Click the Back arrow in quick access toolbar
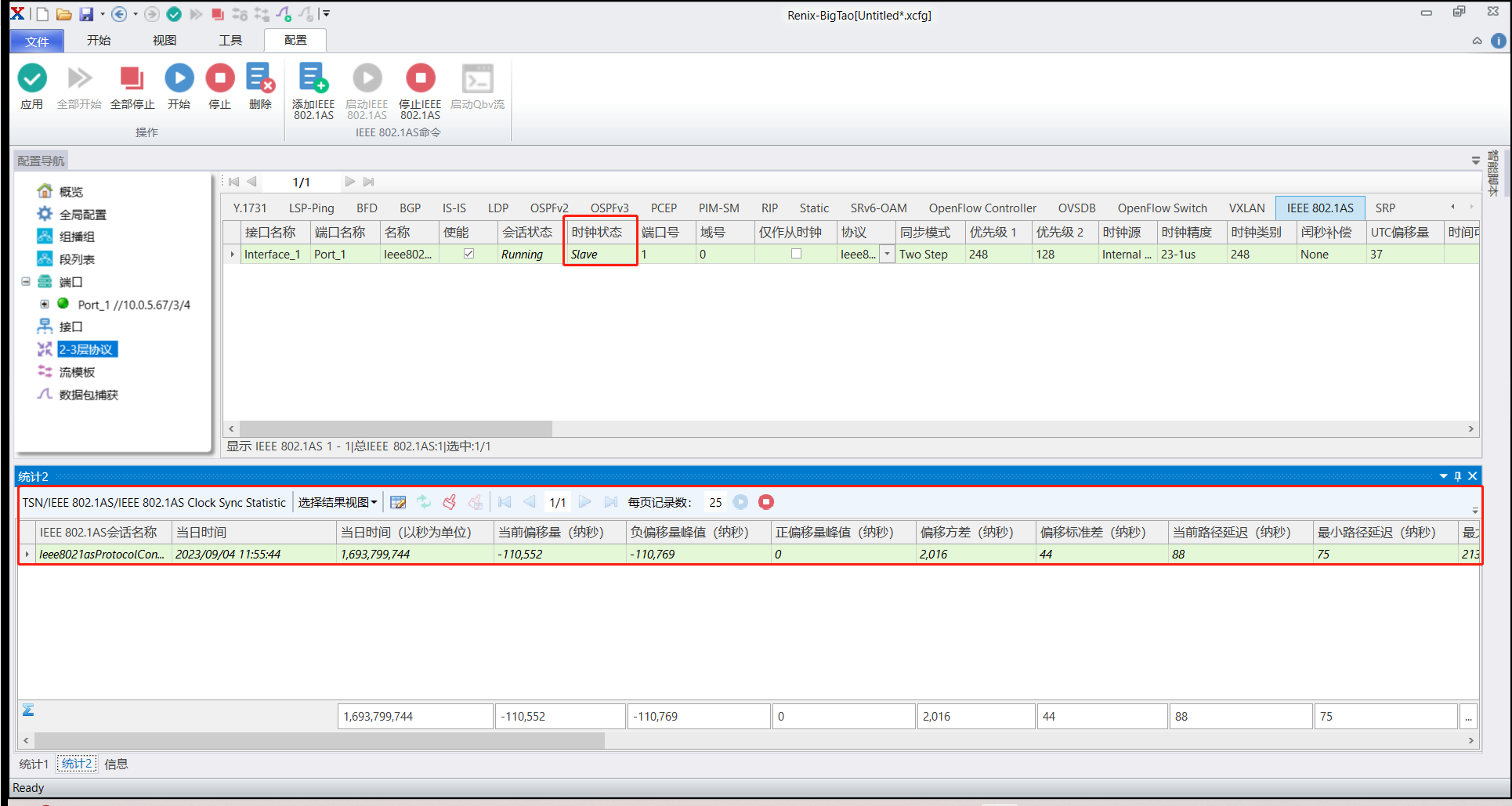Image resolution: width=1512 pixels, height=806 pixels. coord(119,14)
